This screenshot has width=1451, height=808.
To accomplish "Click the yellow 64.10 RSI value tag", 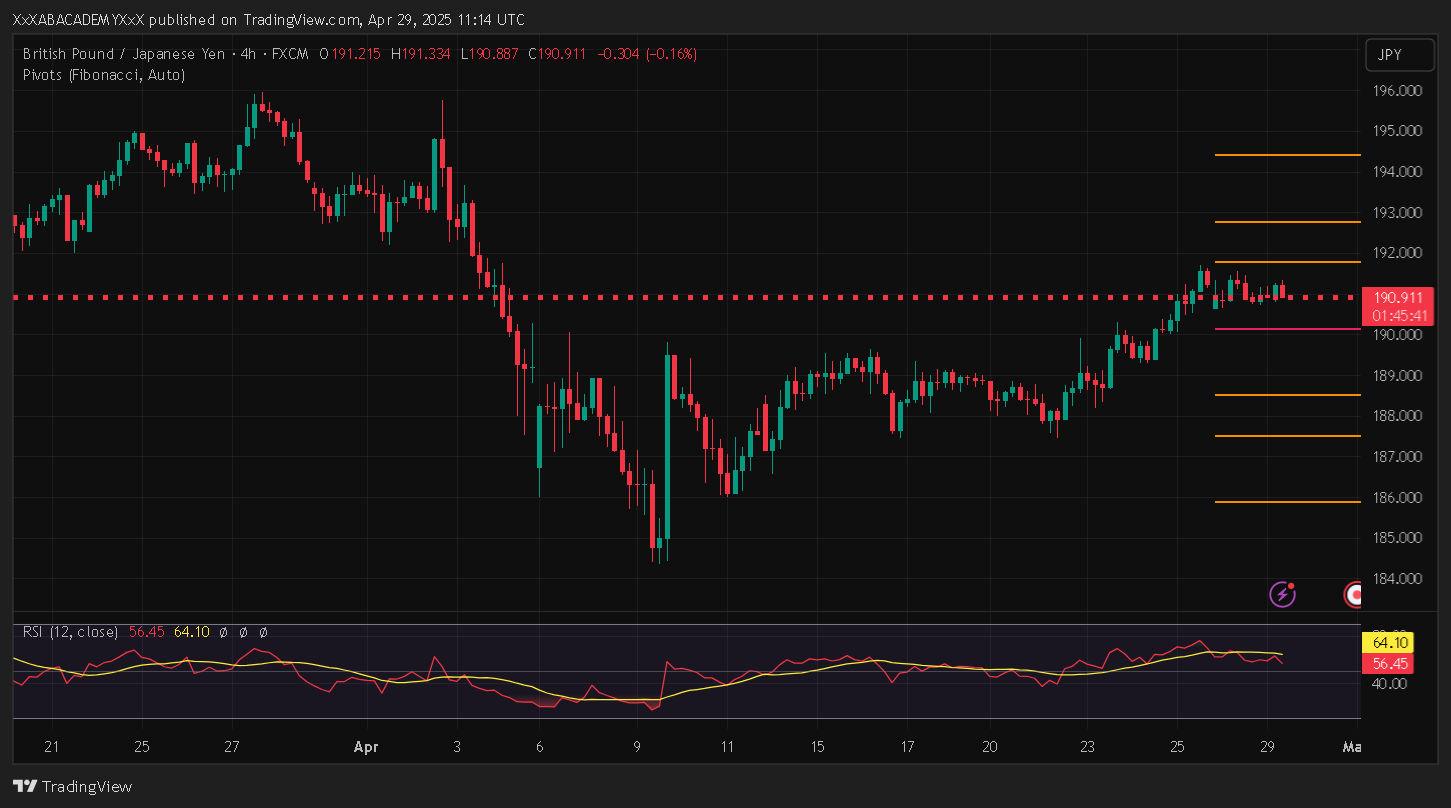I will [x=1391, y=643].
